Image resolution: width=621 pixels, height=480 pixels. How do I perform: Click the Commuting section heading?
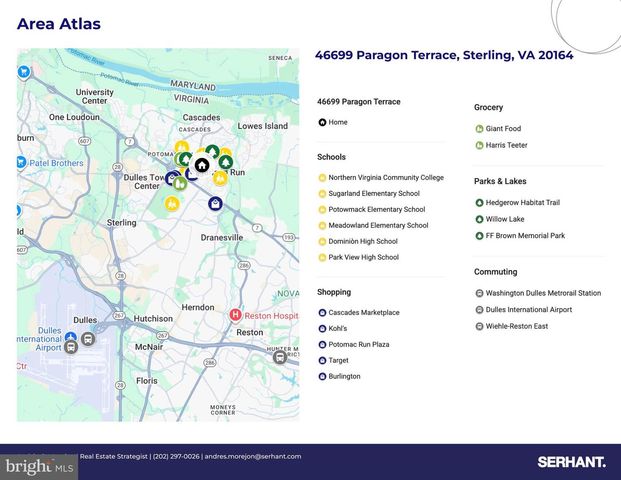[x=495, y=272]
